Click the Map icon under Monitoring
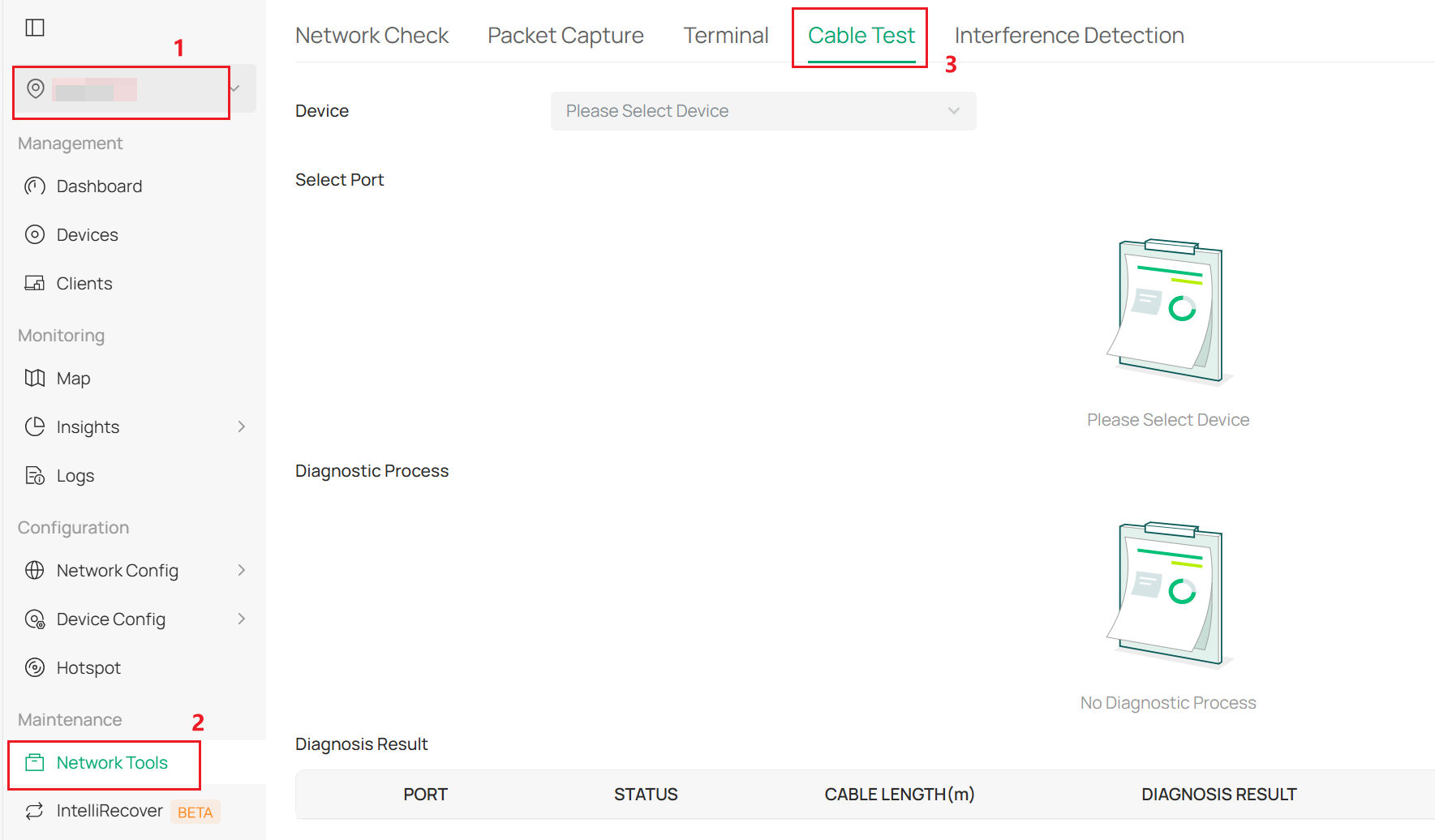 pos(35,378)
